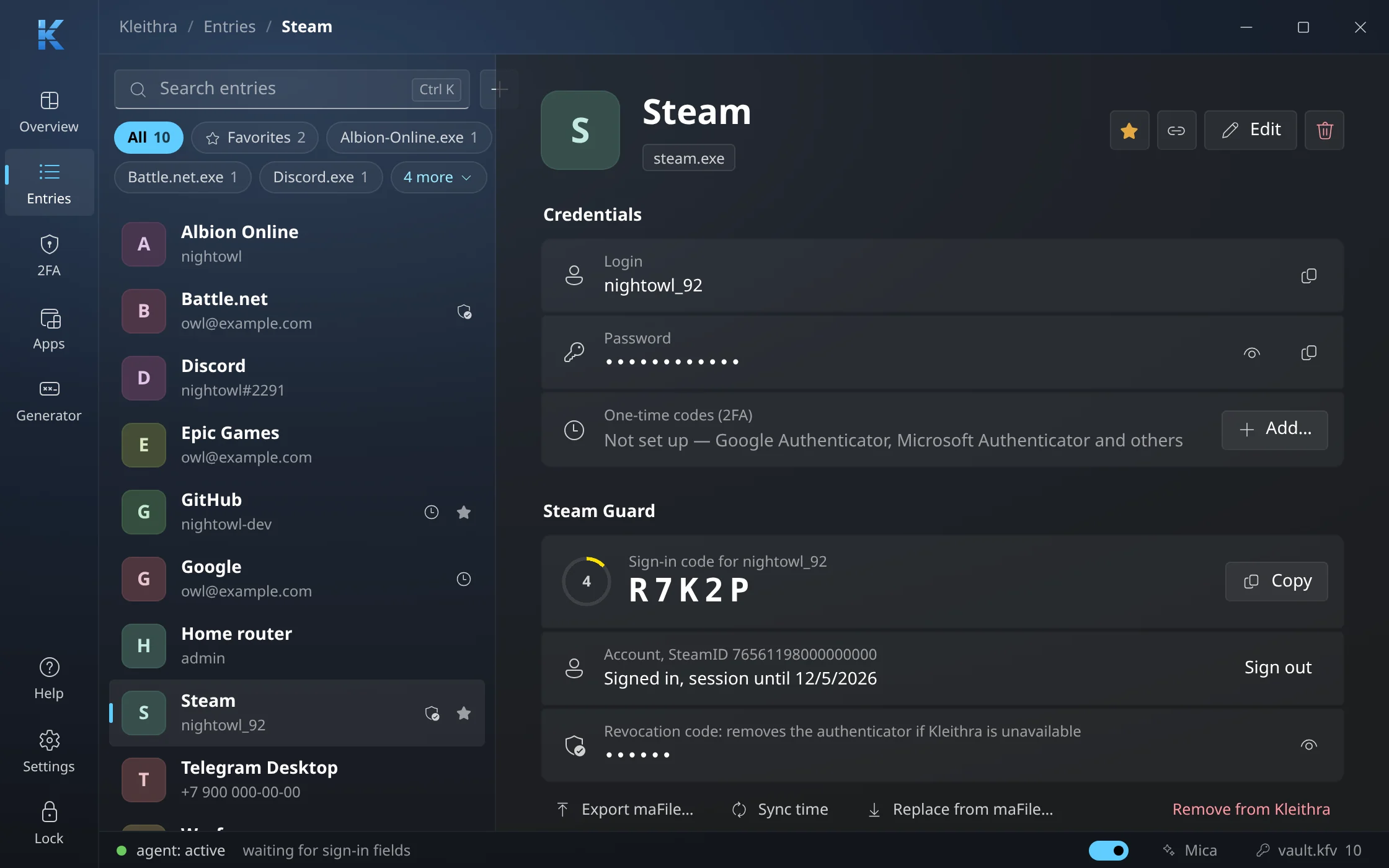Add a new entry with plus button

pyautogui.click(x=499, y=89)
